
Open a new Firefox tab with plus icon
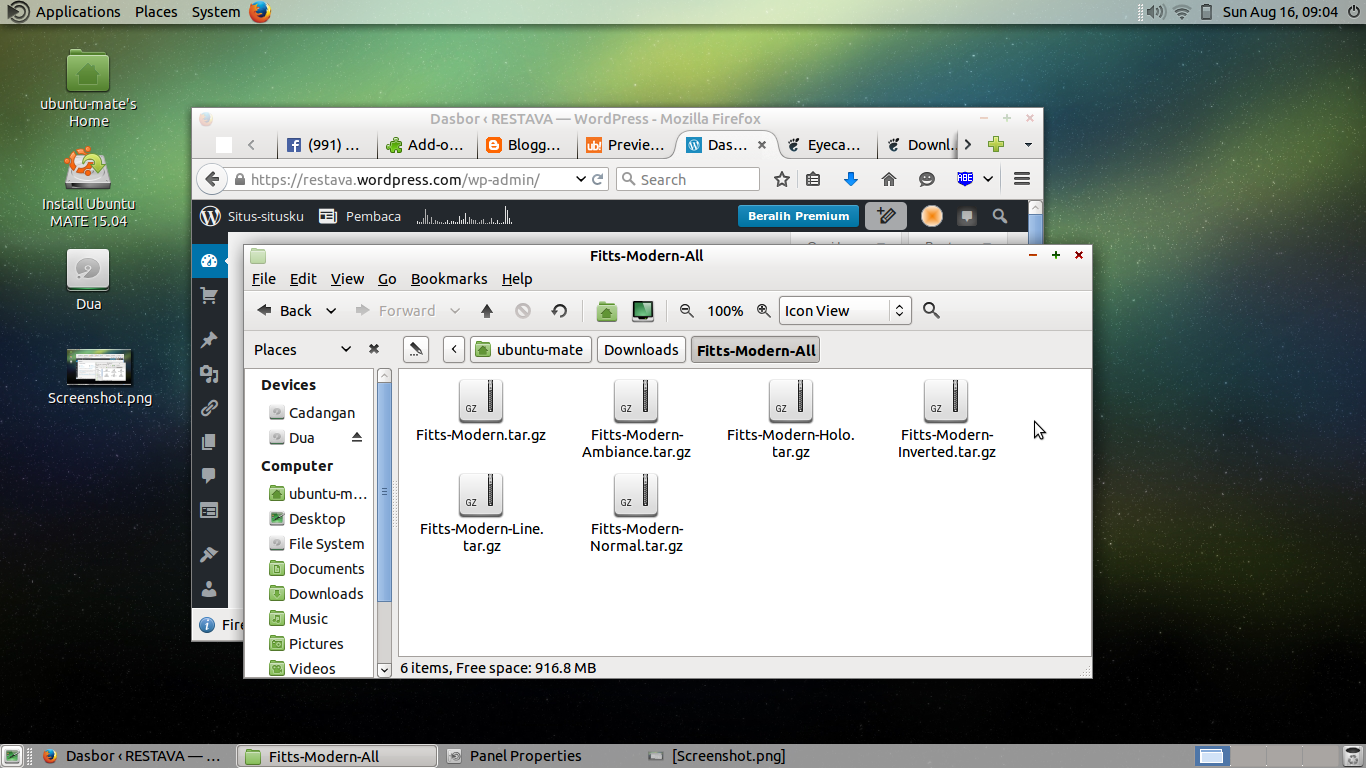pos(995,145)
